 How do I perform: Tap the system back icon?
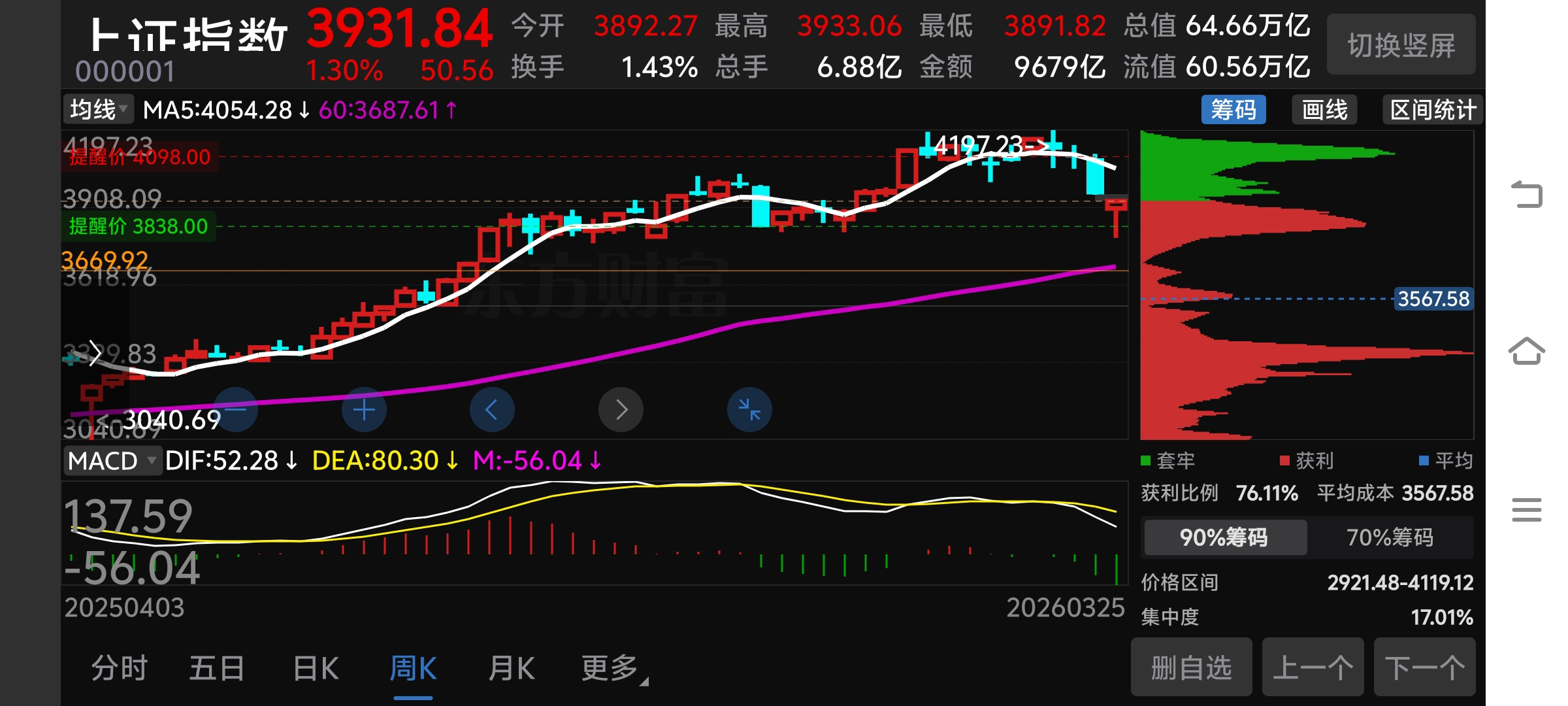[x=1526, y=194]
